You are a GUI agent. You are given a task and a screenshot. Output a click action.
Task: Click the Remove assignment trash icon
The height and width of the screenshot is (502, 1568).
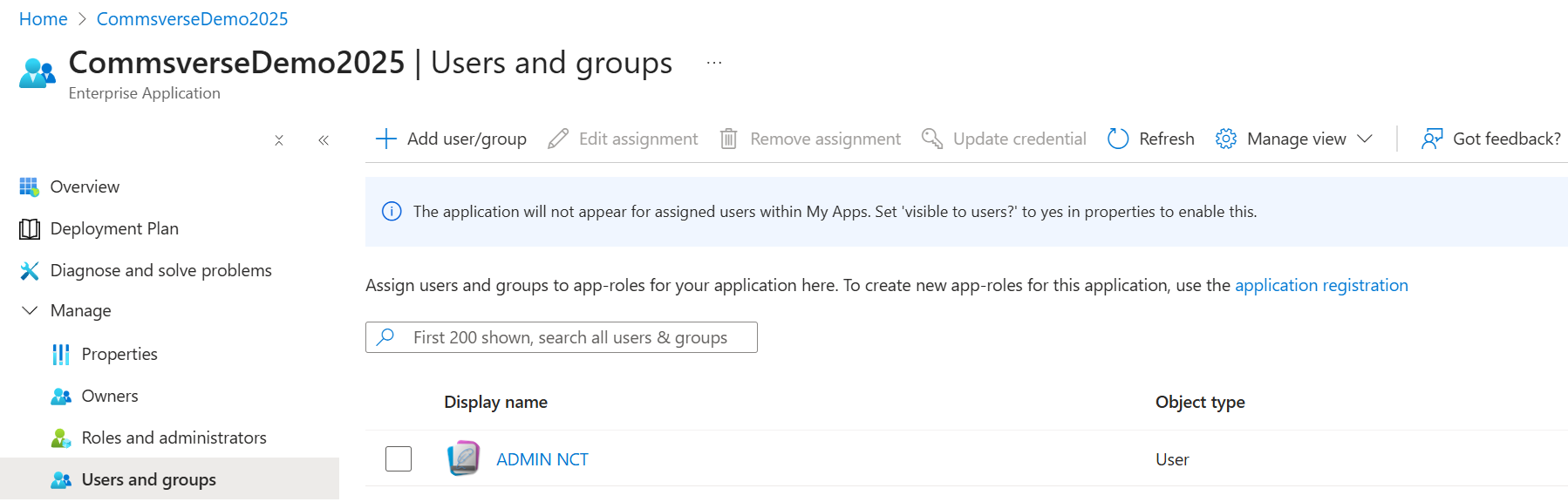729,139
